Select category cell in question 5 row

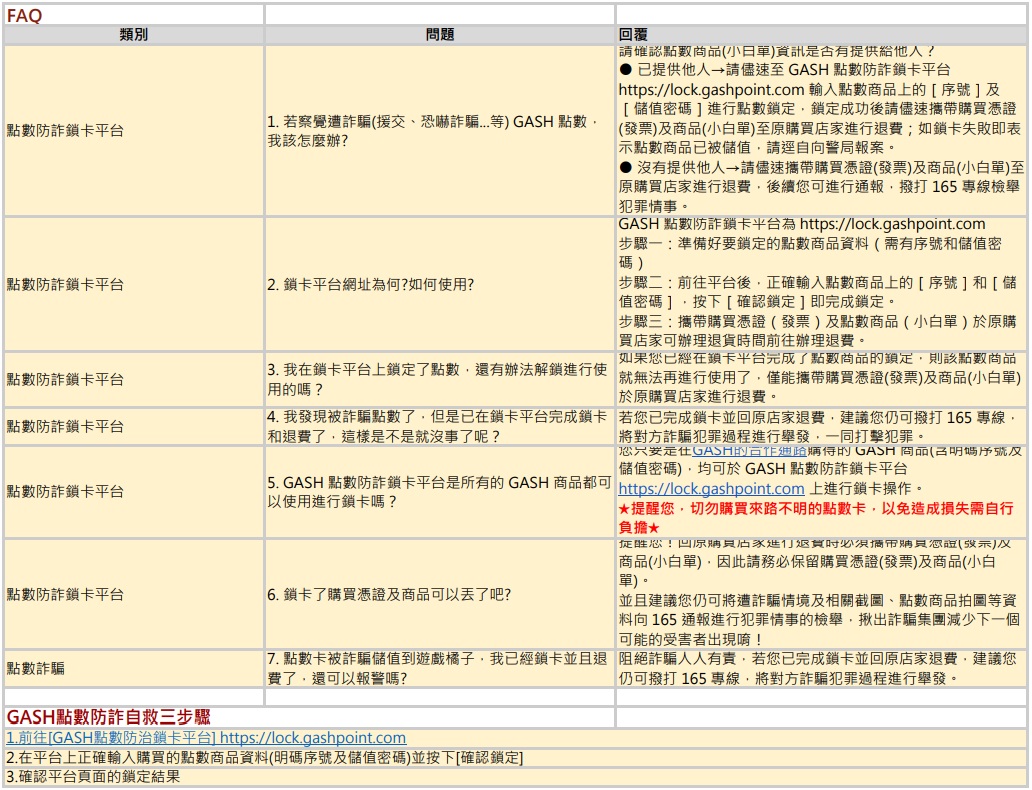pyautogui.click(x=134, y=492)
